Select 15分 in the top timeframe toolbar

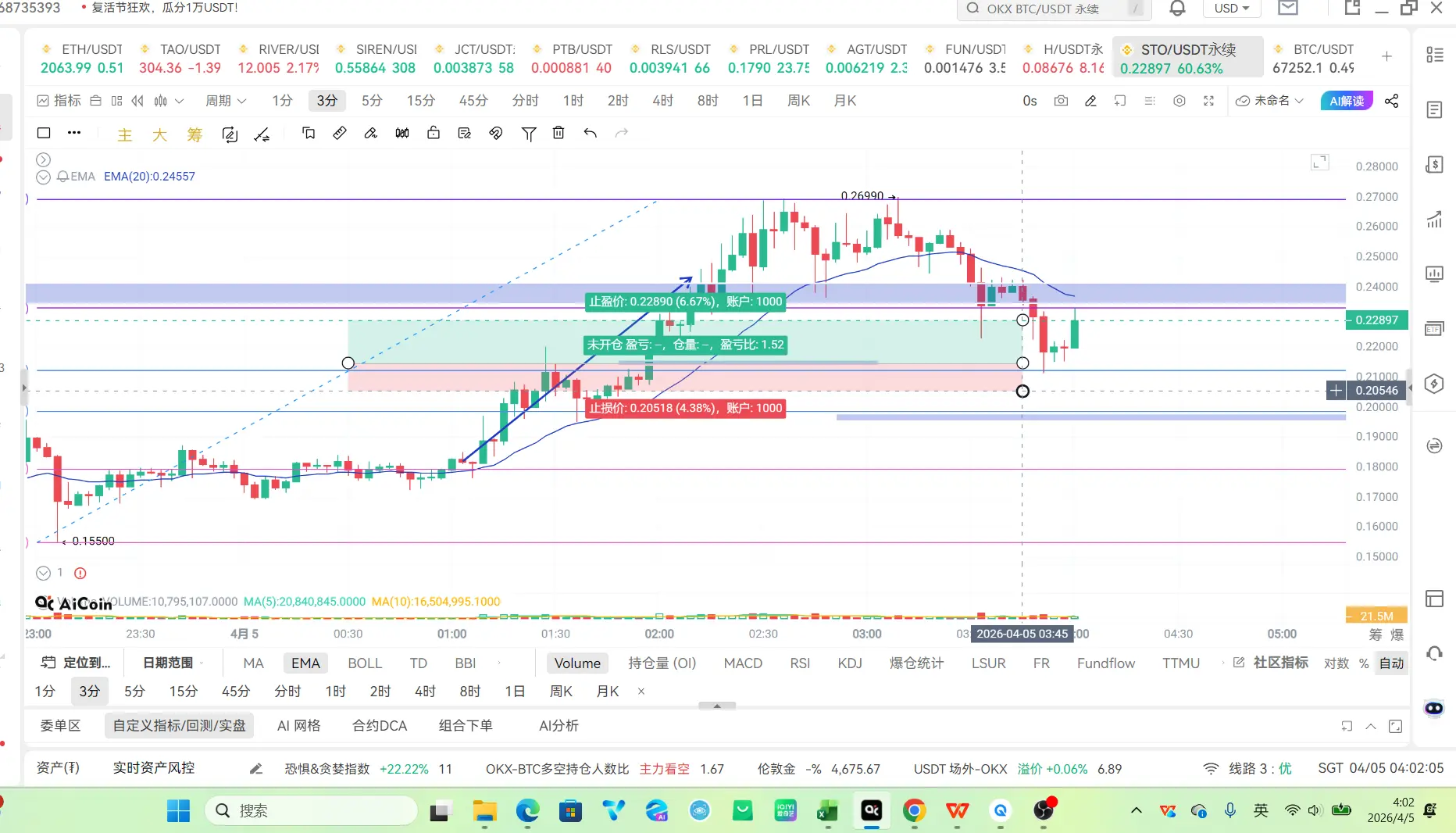[420, 101]
